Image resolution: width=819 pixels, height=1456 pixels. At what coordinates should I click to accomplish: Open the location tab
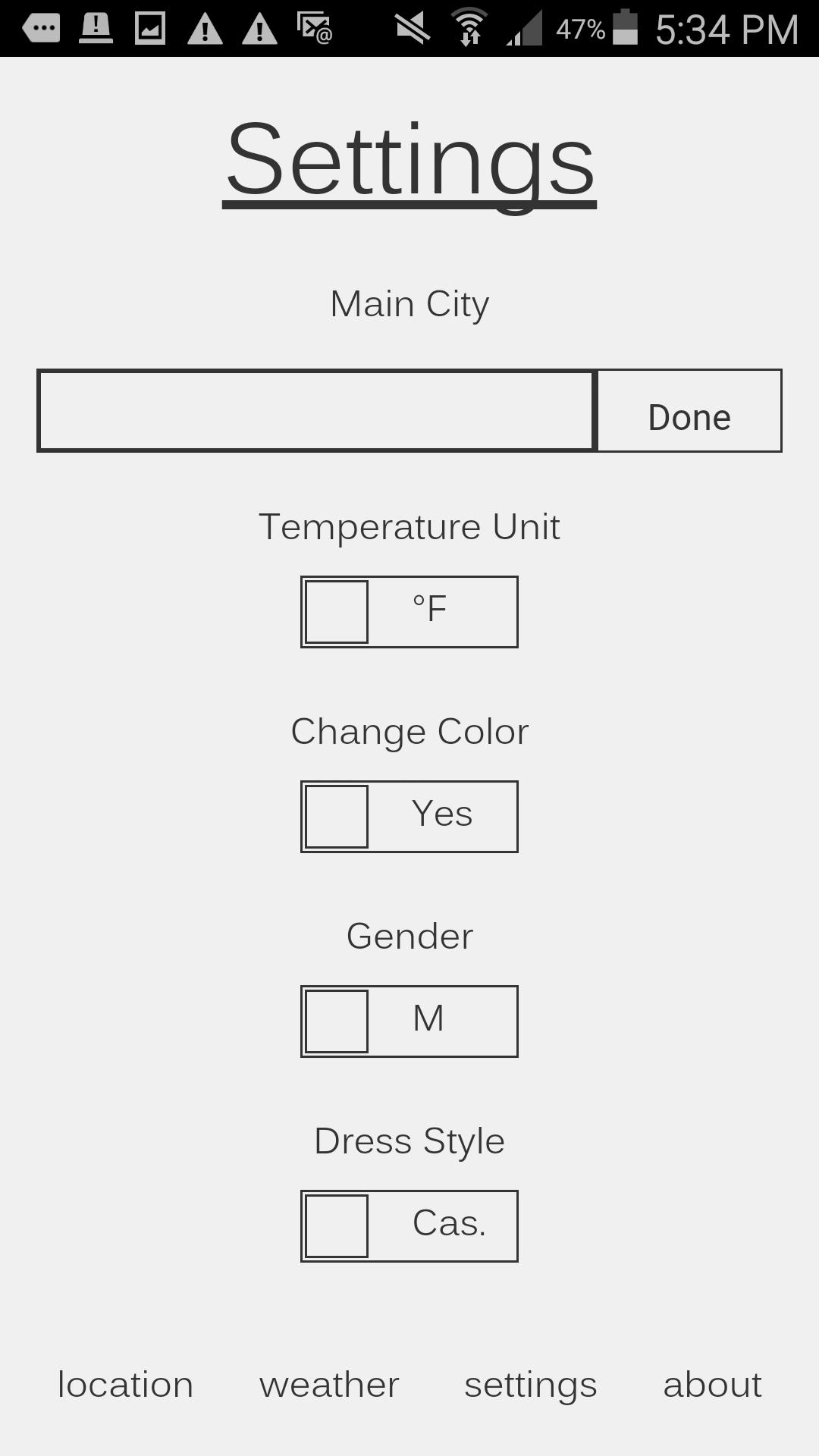(x=126, y=1385)
